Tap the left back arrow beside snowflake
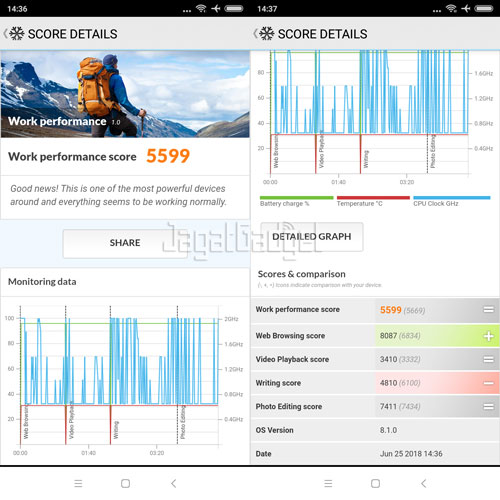The width and height of the screenshot is (500, 500). pyautogui.click(x=5, y=34)
